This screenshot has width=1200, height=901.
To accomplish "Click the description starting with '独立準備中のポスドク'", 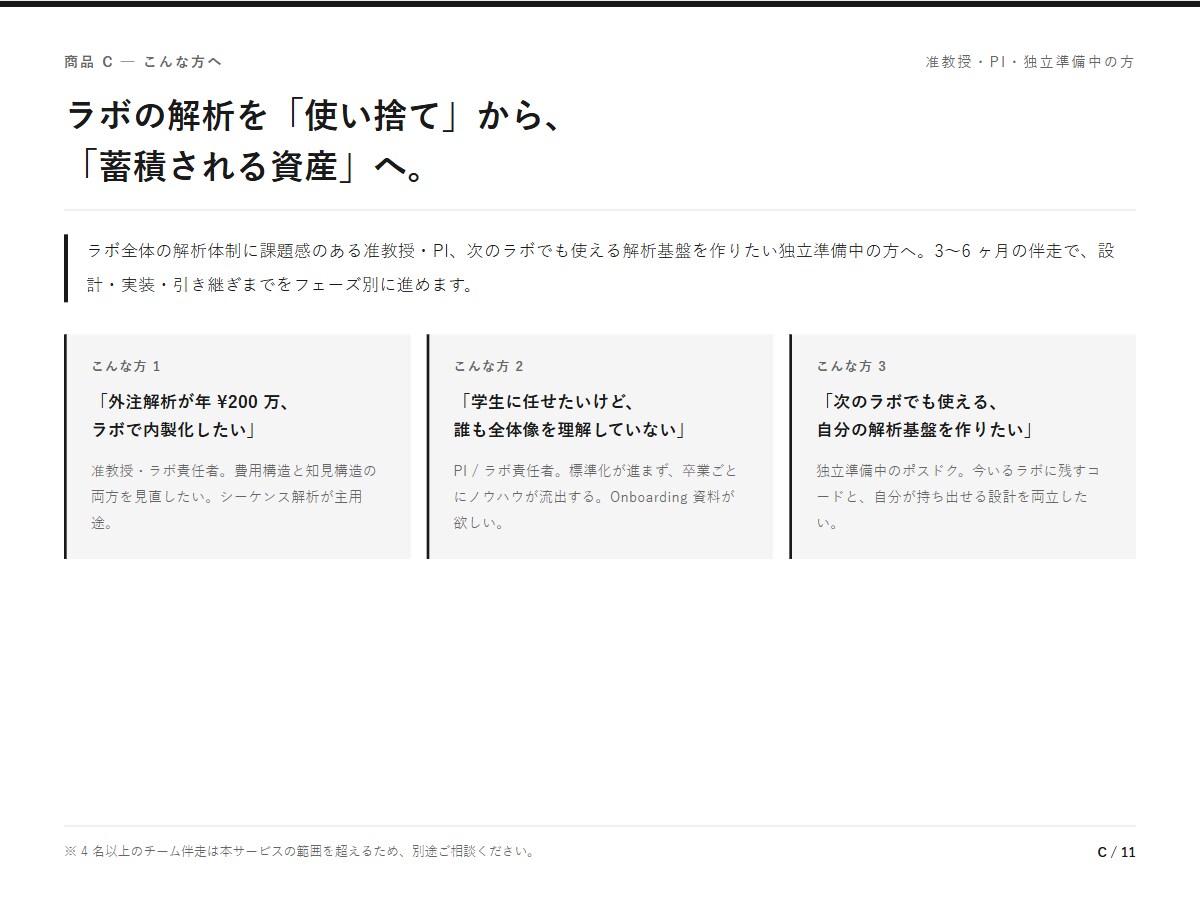I will (x=959, y=496).
